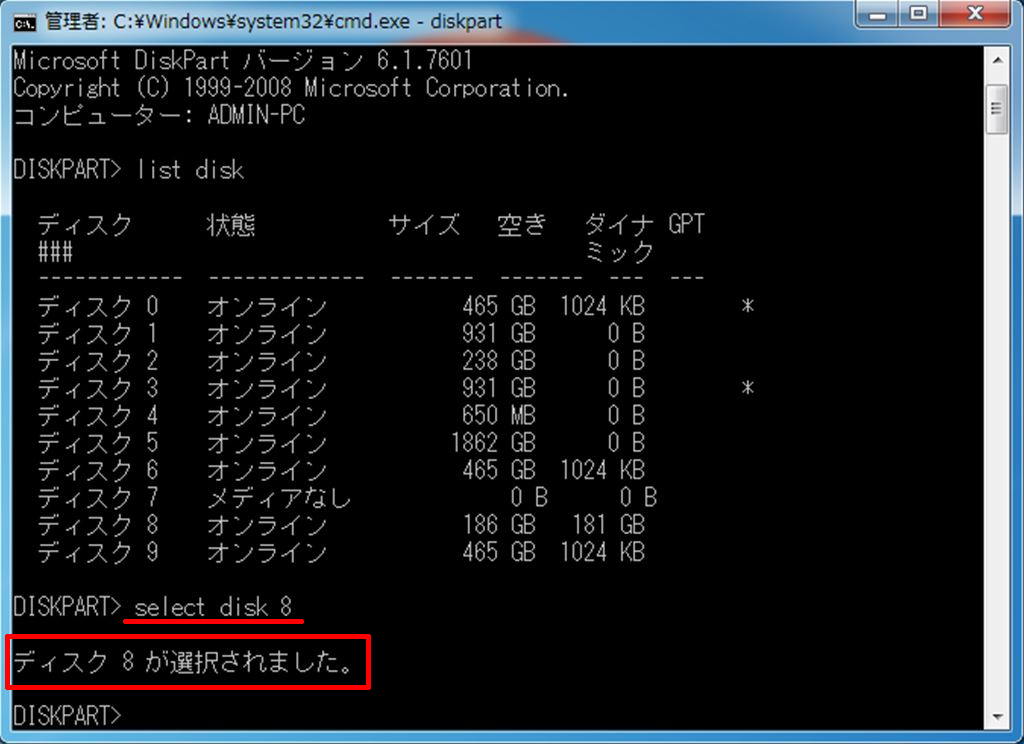Click the メディアなし status on disk 7

click(x=280, y=498)
